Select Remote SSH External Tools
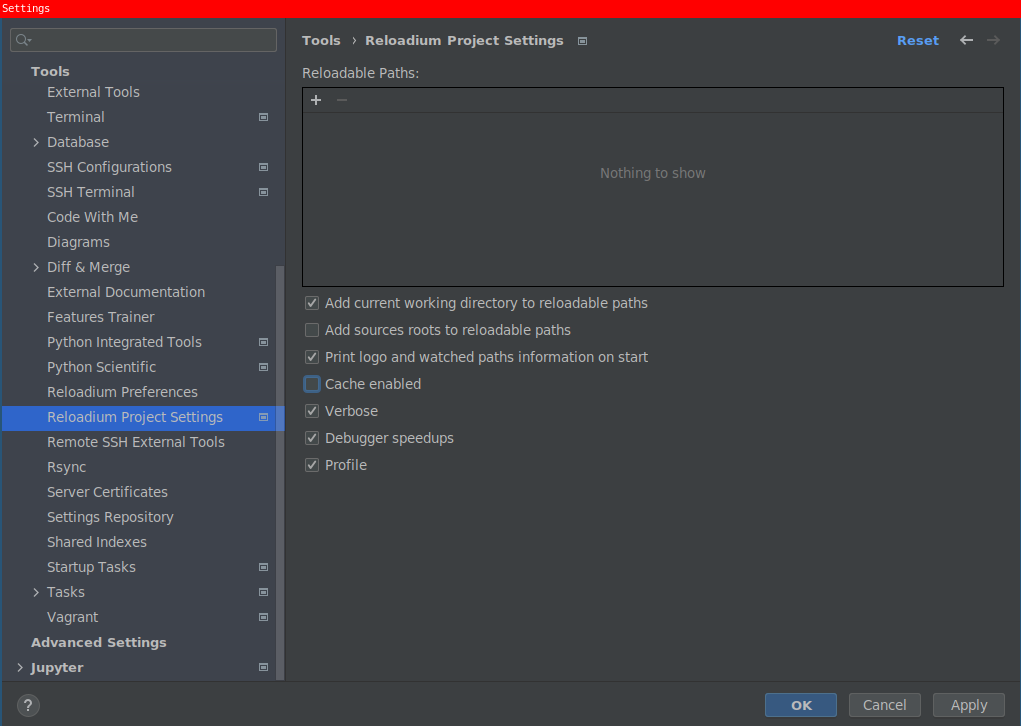The image size is (1021, 726). click(135, 442)
